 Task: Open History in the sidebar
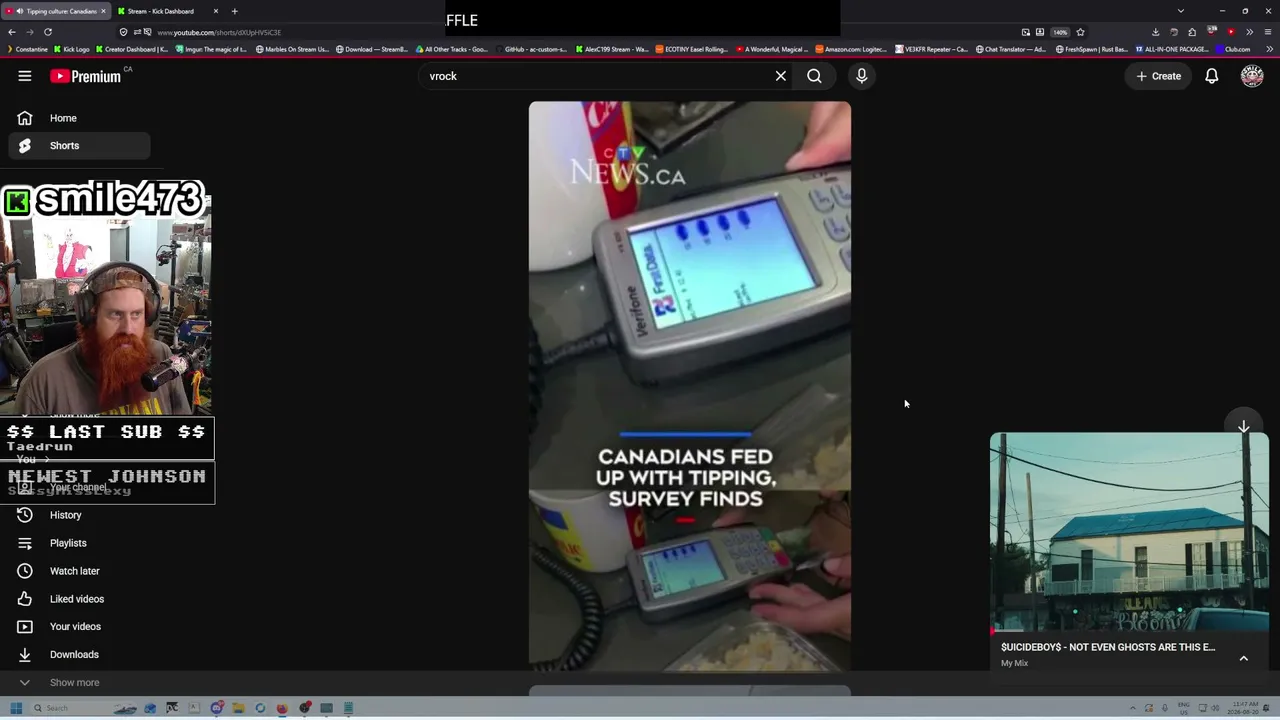click(x=80, y=515)
